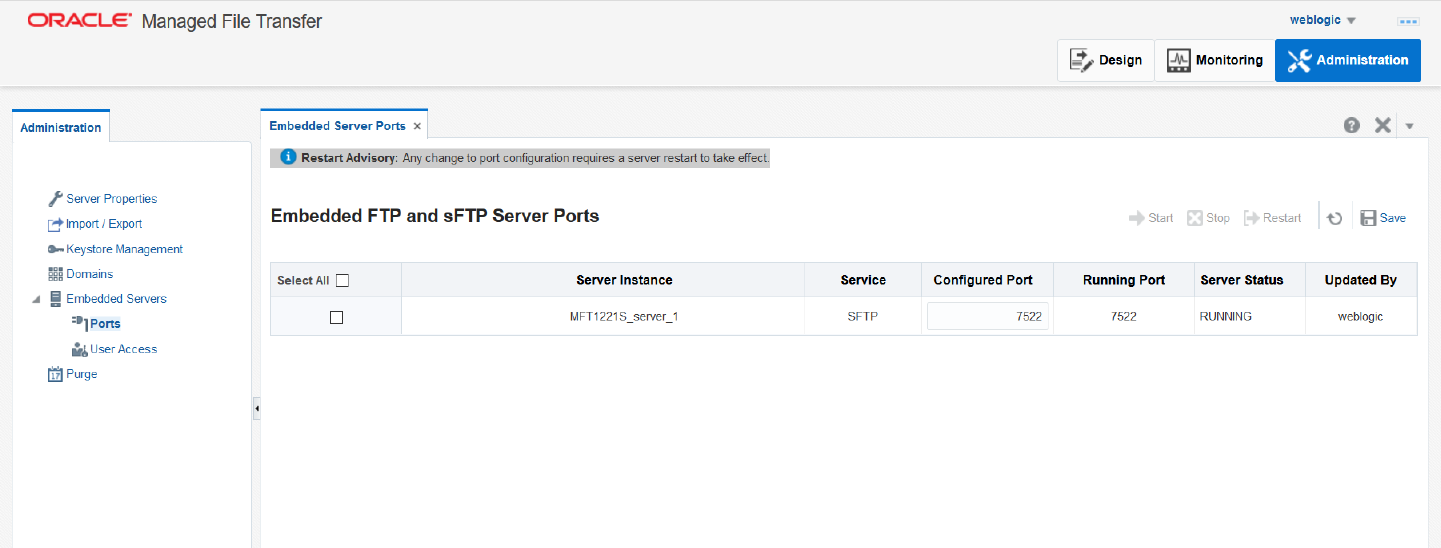Click the Ports plug icon

point(80,322)
